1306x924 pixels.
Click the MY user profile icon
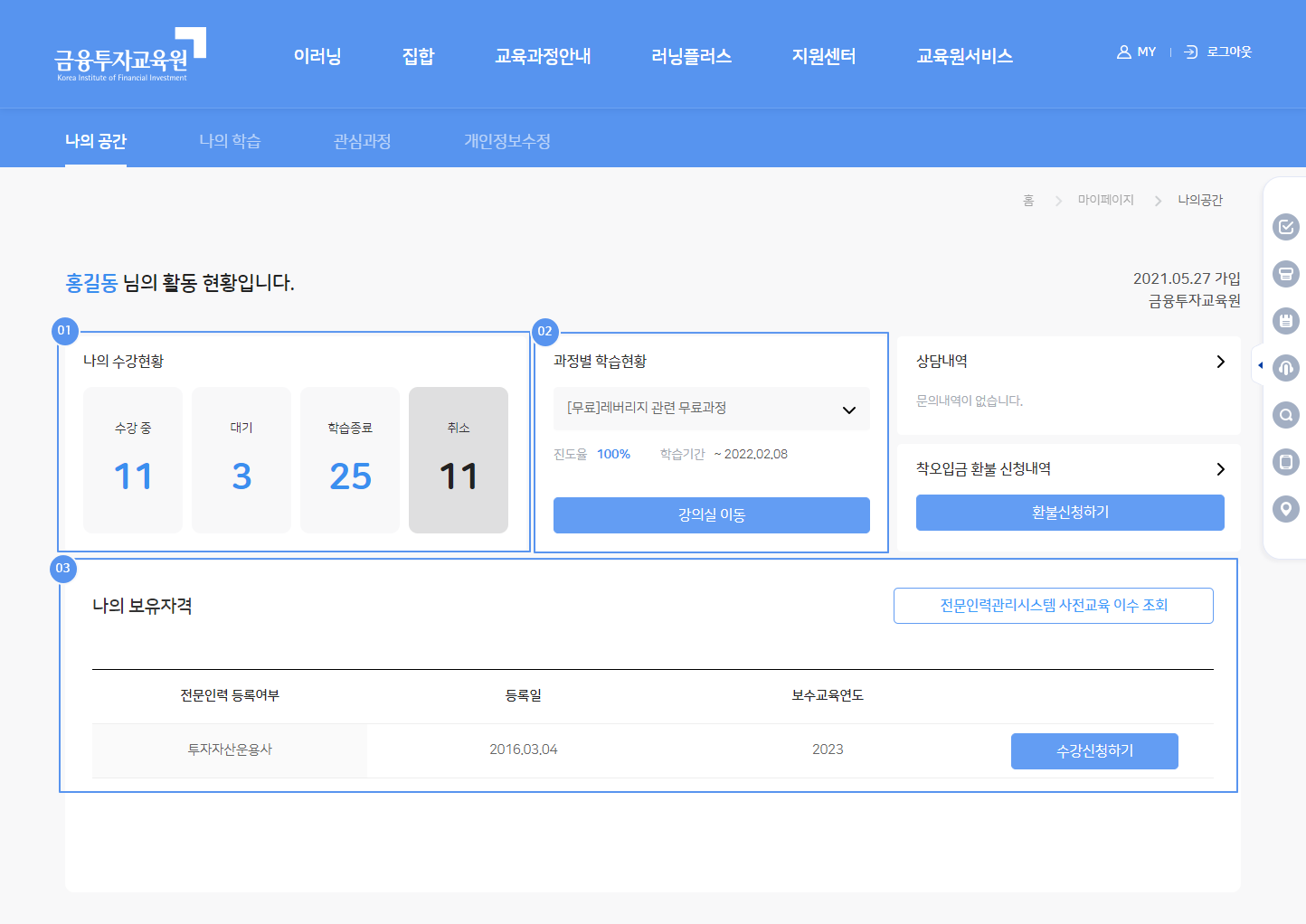tap(1124, 52)
